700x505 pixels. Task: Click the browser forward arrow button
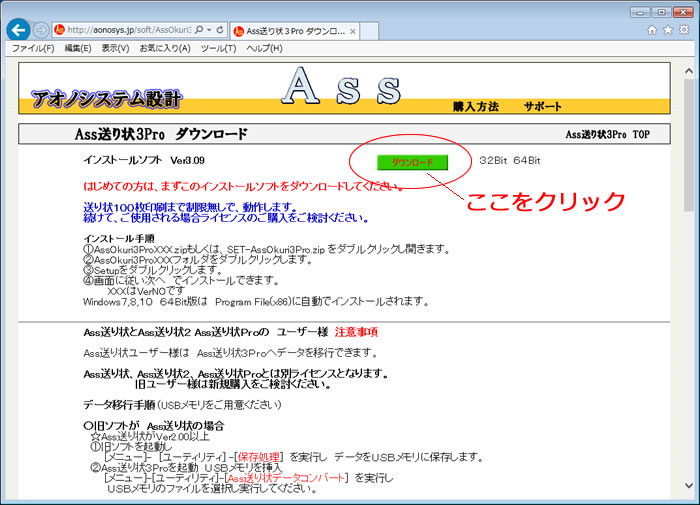pos(41,30)
